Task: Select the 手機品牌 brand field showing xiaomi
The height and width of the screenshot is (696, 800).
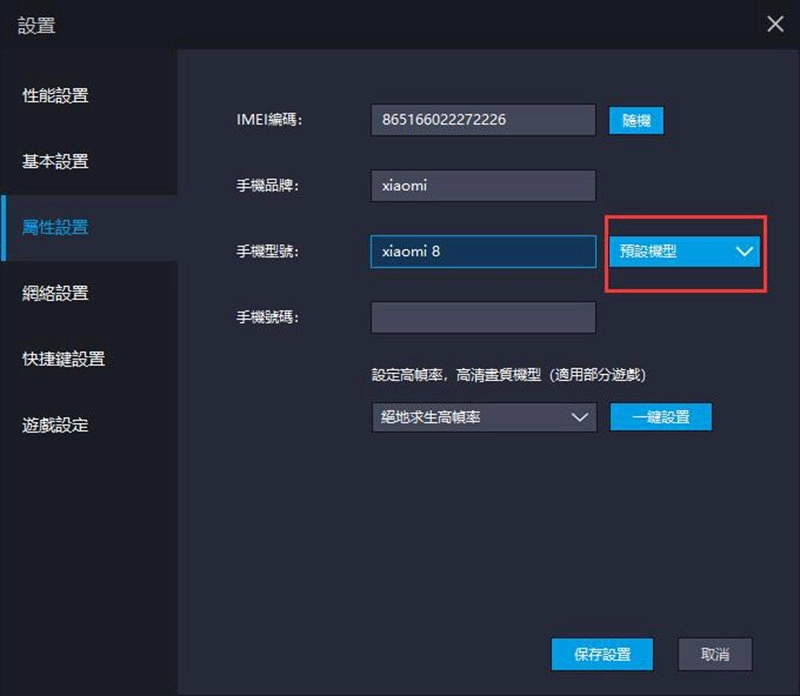Action: [x=483, y=186]
